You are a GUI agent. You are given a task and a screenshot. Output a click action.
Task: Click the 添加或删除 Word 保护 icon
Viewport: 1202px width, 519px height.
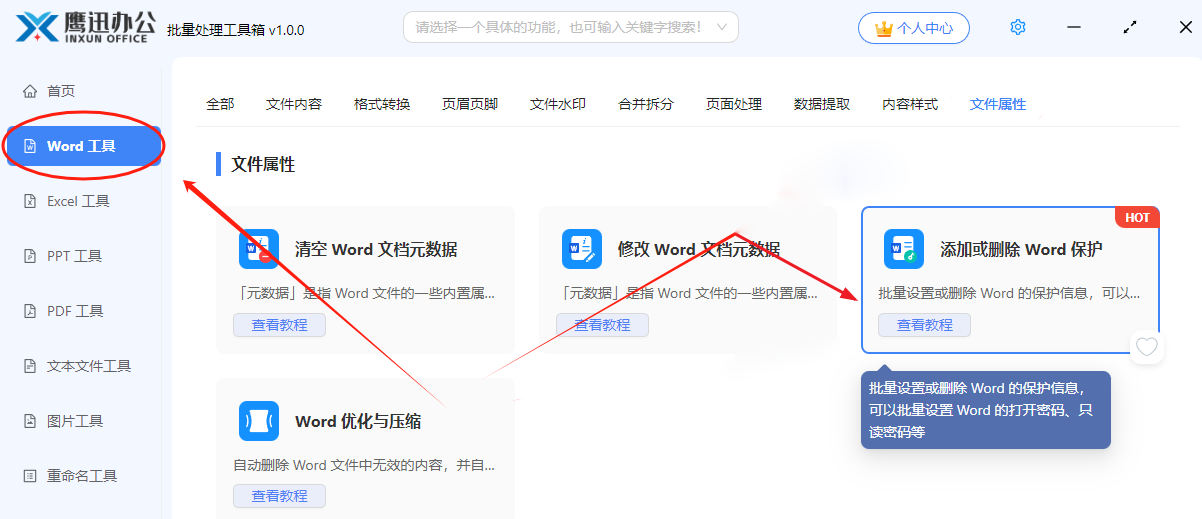[x=904, y=249]
